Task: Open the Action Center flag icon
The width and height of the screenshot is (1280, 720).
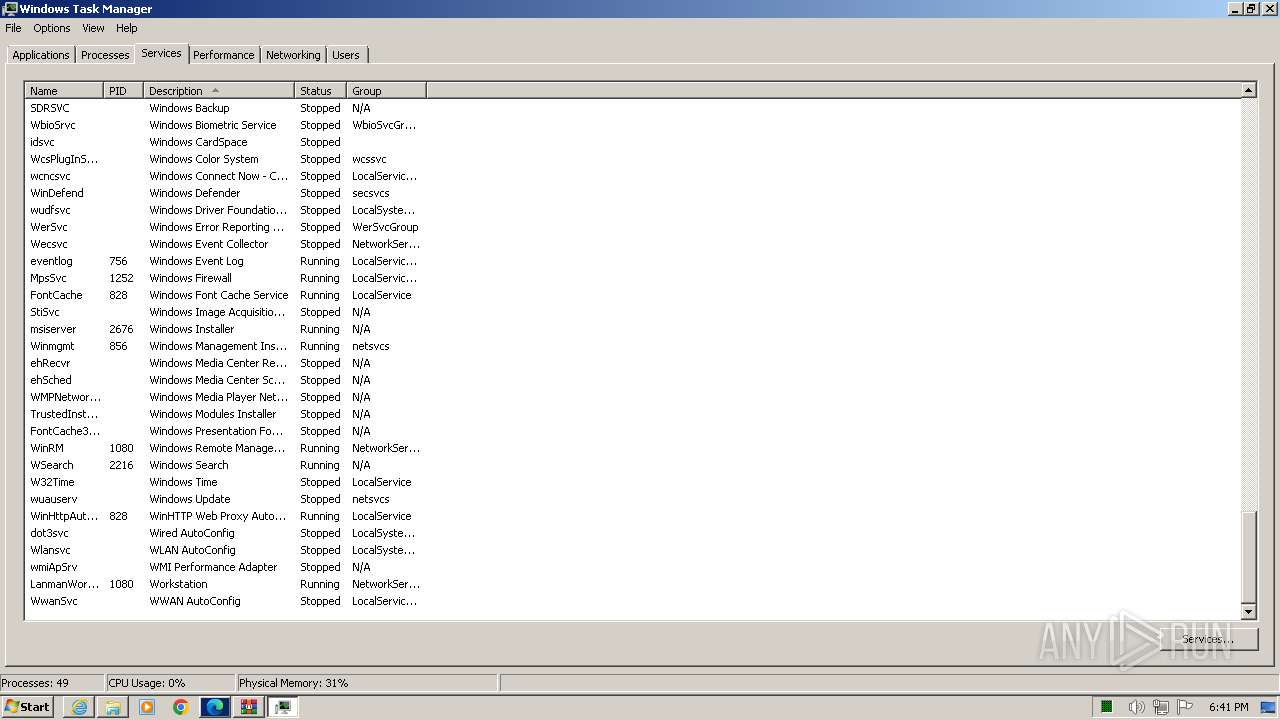Action: point(1185,707)
